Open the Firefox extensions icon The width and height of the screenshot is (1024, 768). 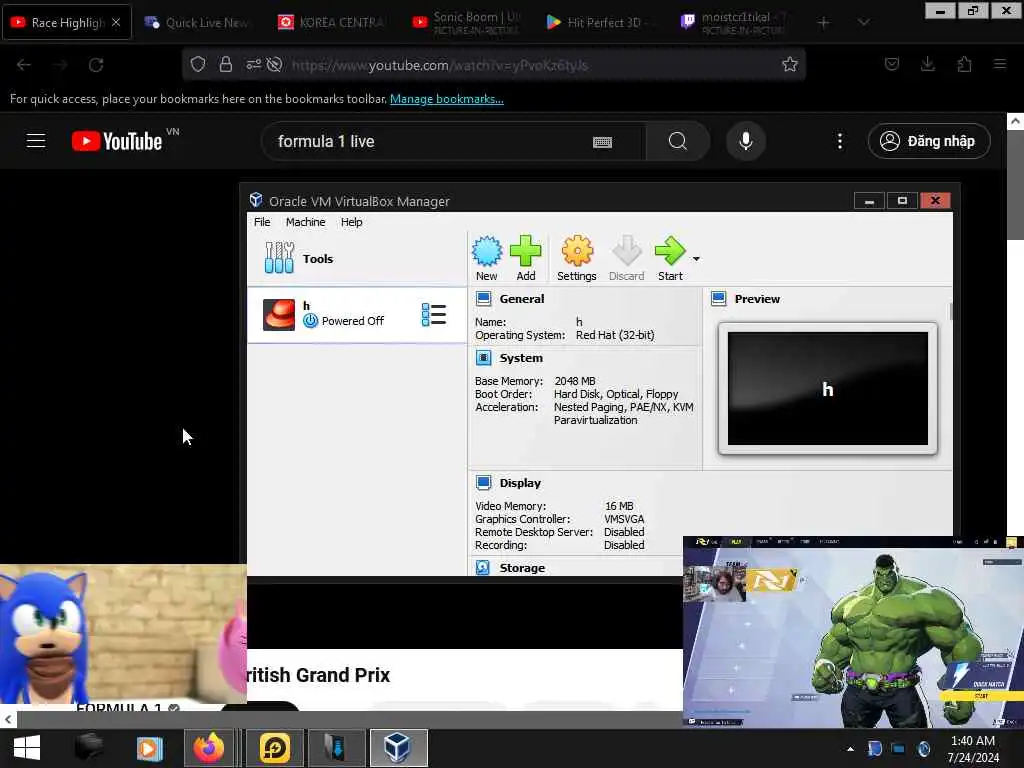pos(964,64)
